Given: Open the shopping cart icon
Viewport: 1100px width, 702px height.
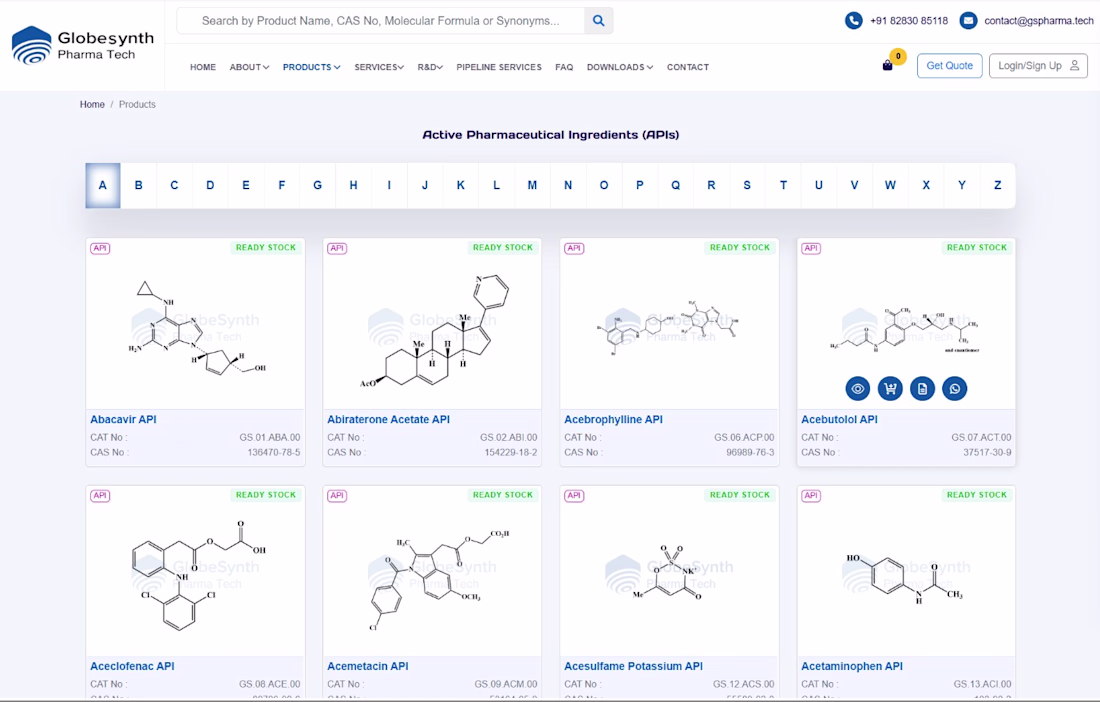Looking at the screenshot, I should (887, 65).
